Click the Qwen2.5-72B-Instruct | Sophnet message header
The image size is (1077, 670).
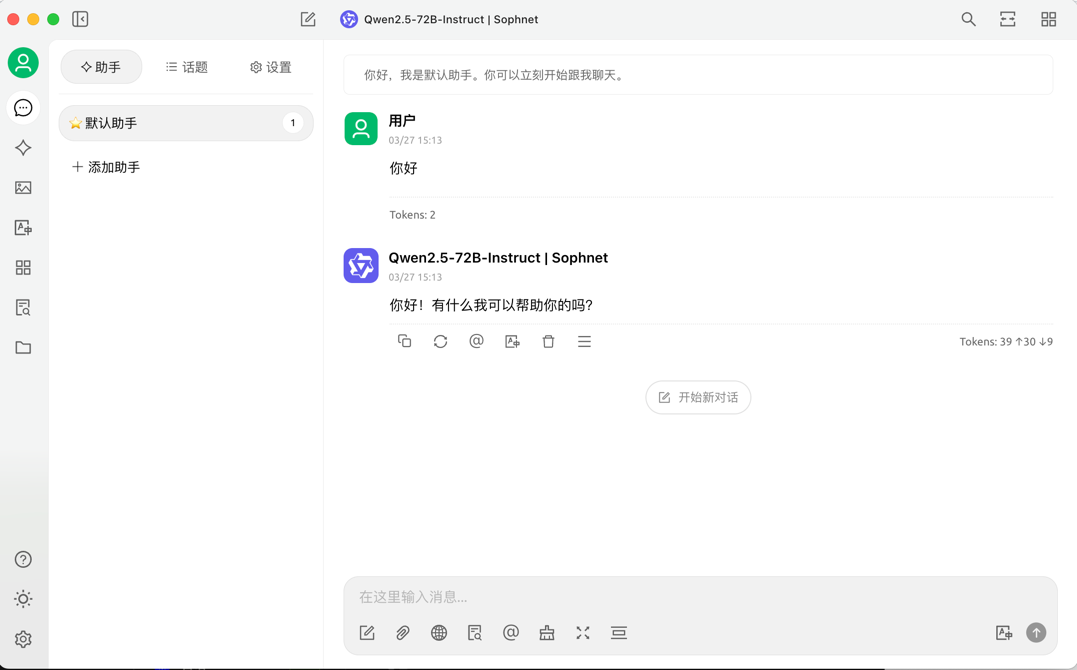[x=498, y=258]
